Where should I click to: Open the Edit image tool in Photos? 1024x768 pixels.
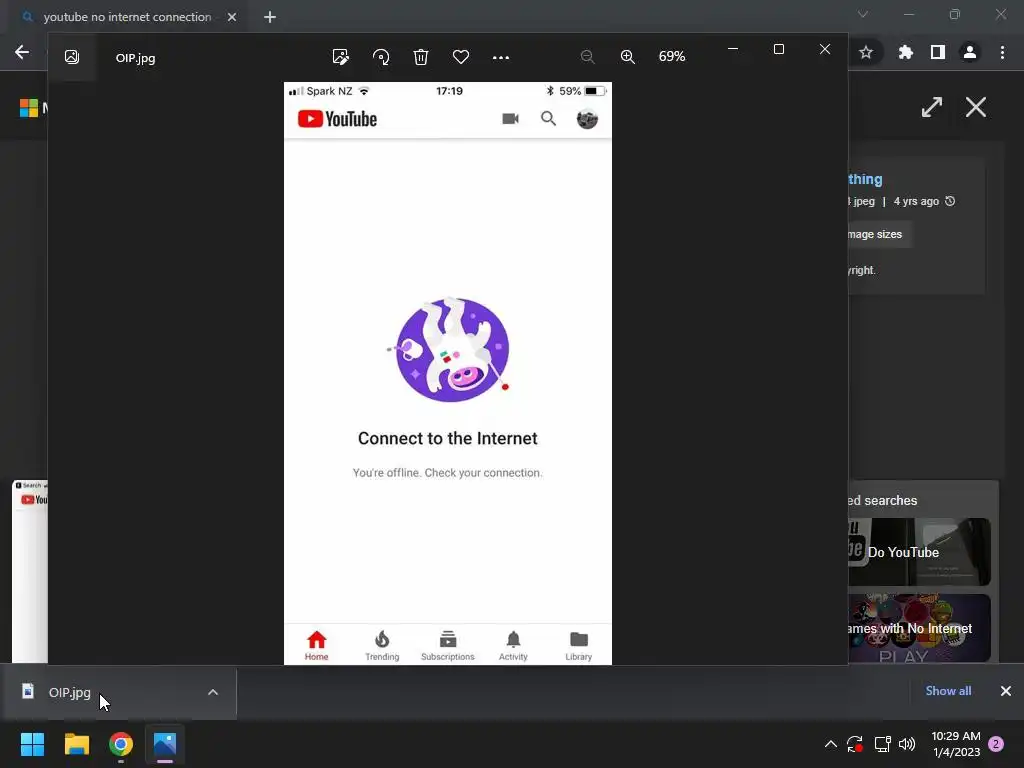pyautogui.click(x=340, y=57)
